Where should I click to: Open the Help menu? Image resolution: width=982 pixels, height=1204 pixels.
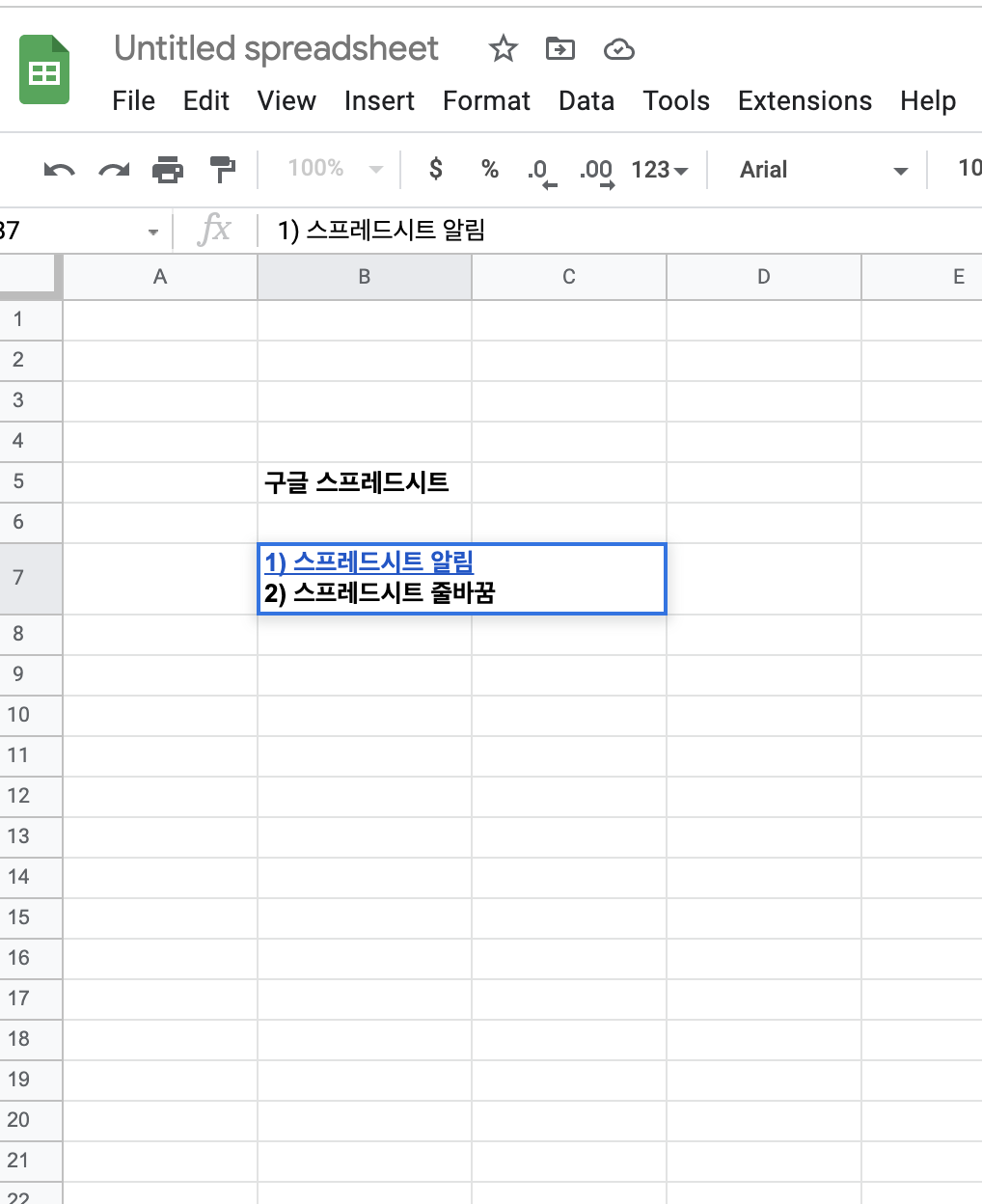click(x=928, y=100)
